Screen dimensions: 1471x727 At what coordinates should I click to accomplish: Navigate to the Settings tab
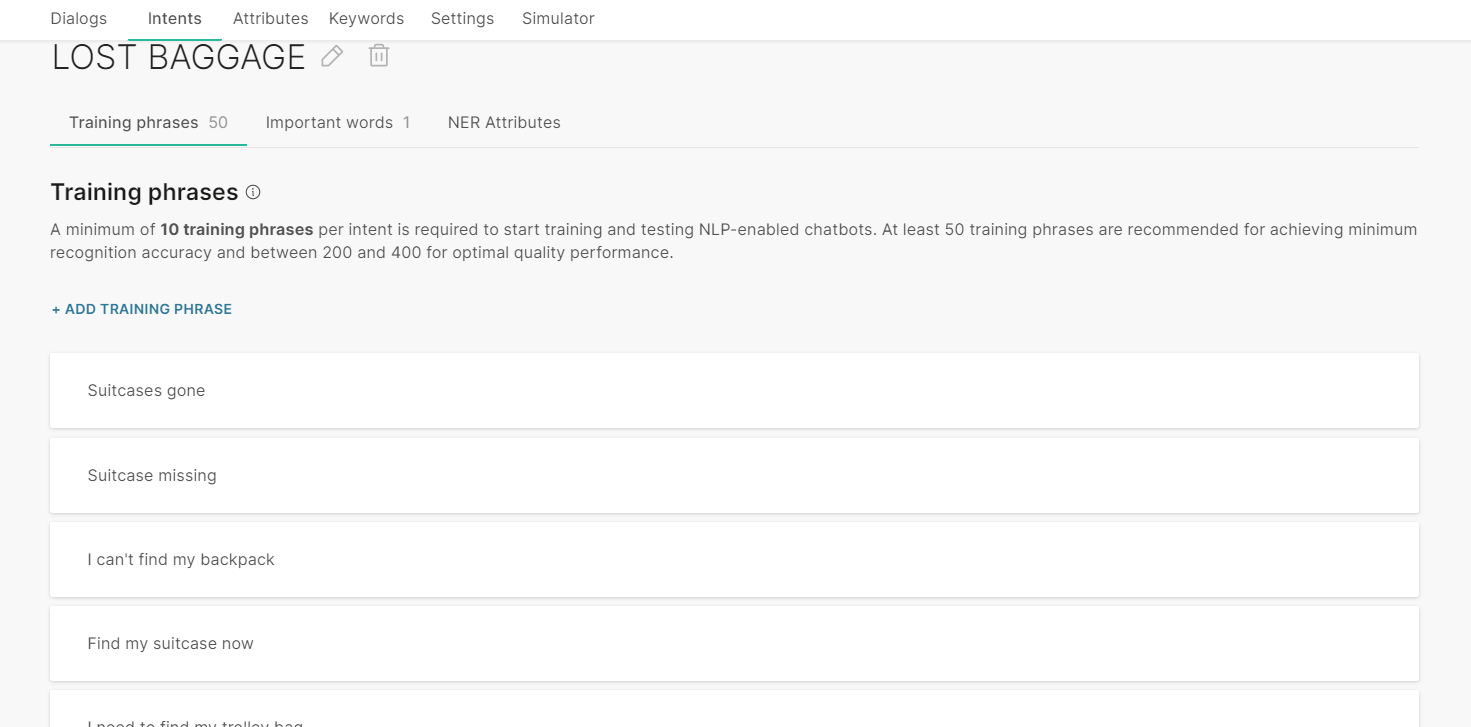pos(462,19)
